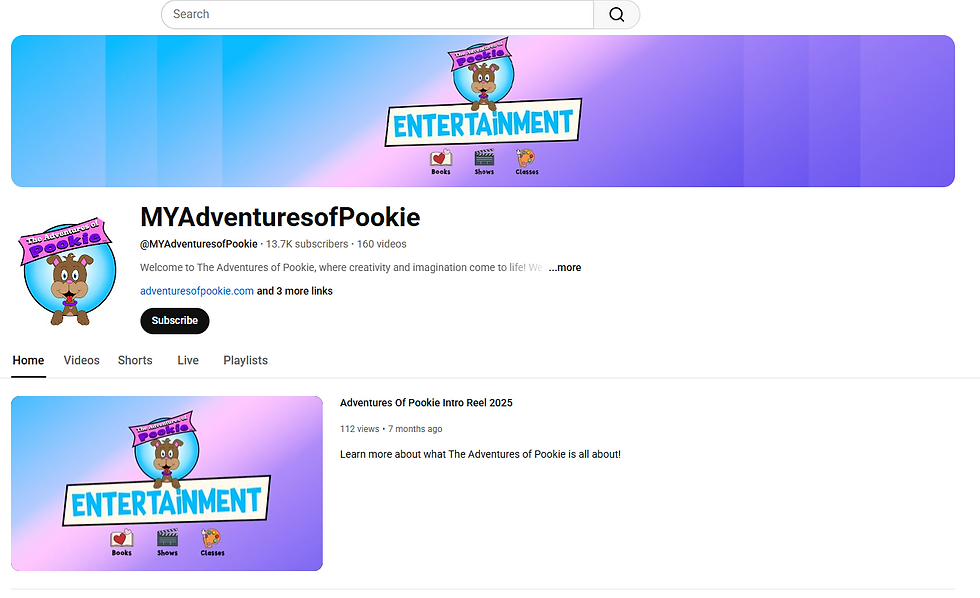Switch to the Videos tab
The image size is (980, 598).
(x=81, y=361)
